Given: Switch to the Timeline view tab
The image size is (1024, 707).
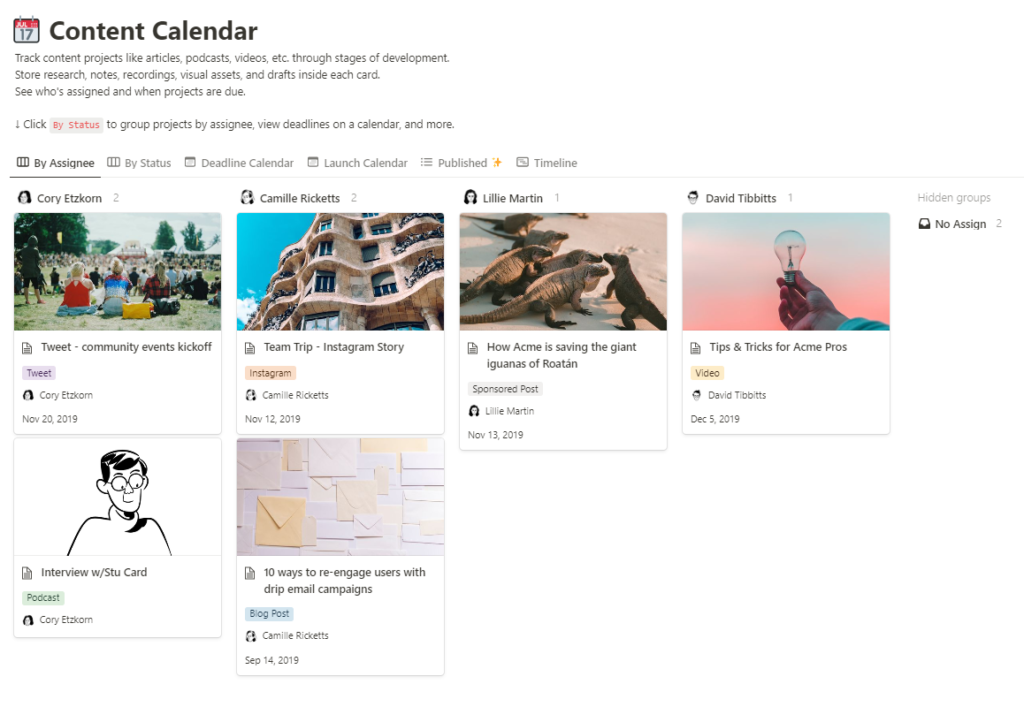Looking at the screenshot, I should click(547, 163).
